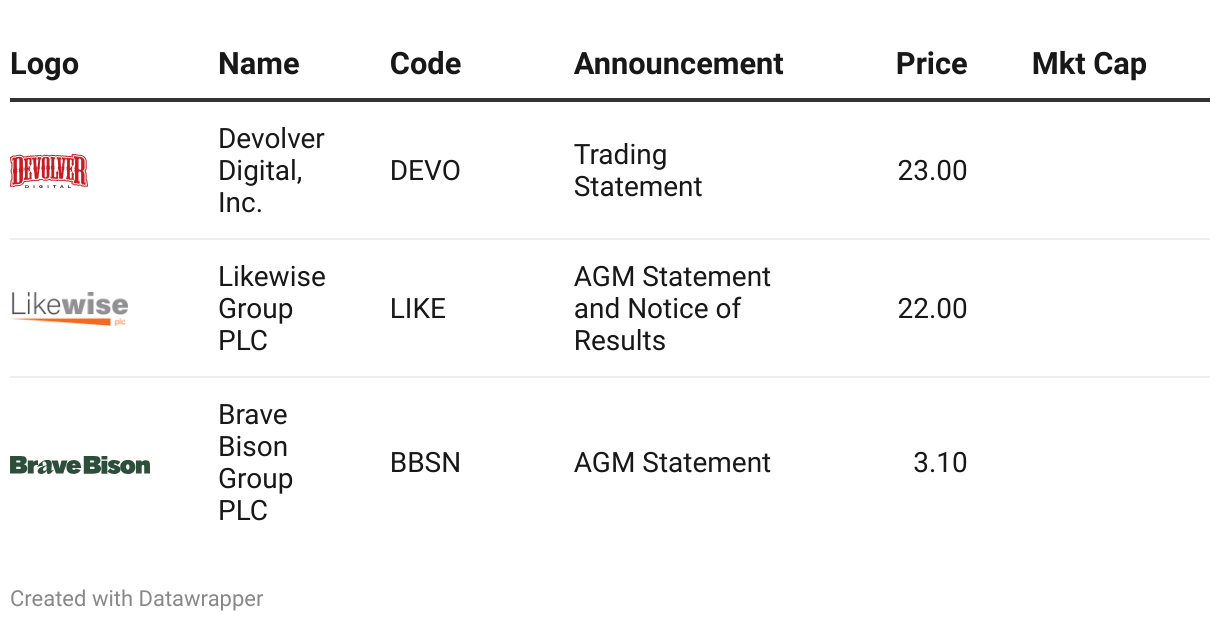The height and width of the screenshot is (622, 1220).
Task: Select the Likewise Group PLC name
Action: point(271,308)
